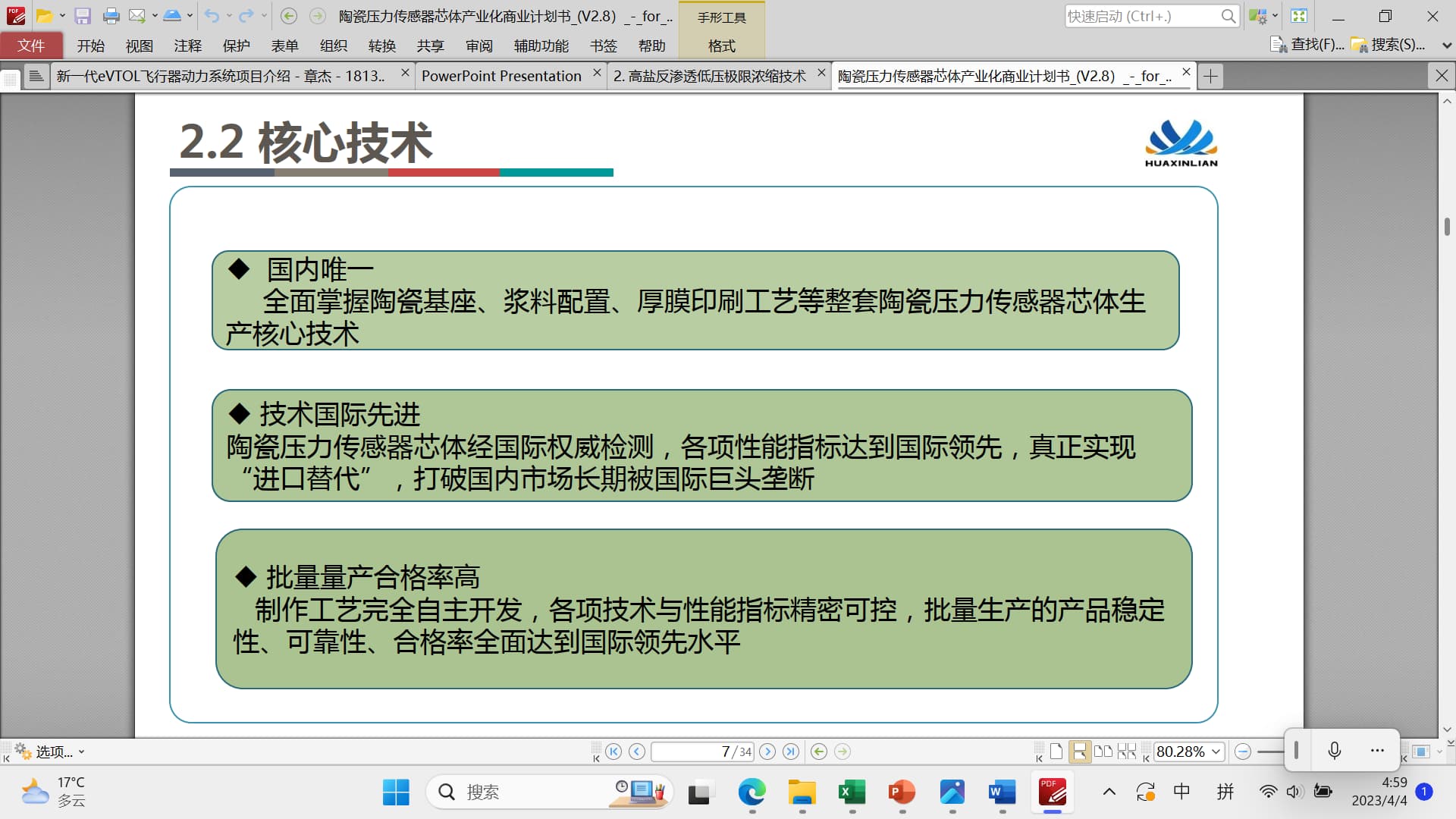The height and width of the screenshot is (819, 1456).
Task: Toggle the bookmarks side panel button
Action: click(x=36, y=76)
